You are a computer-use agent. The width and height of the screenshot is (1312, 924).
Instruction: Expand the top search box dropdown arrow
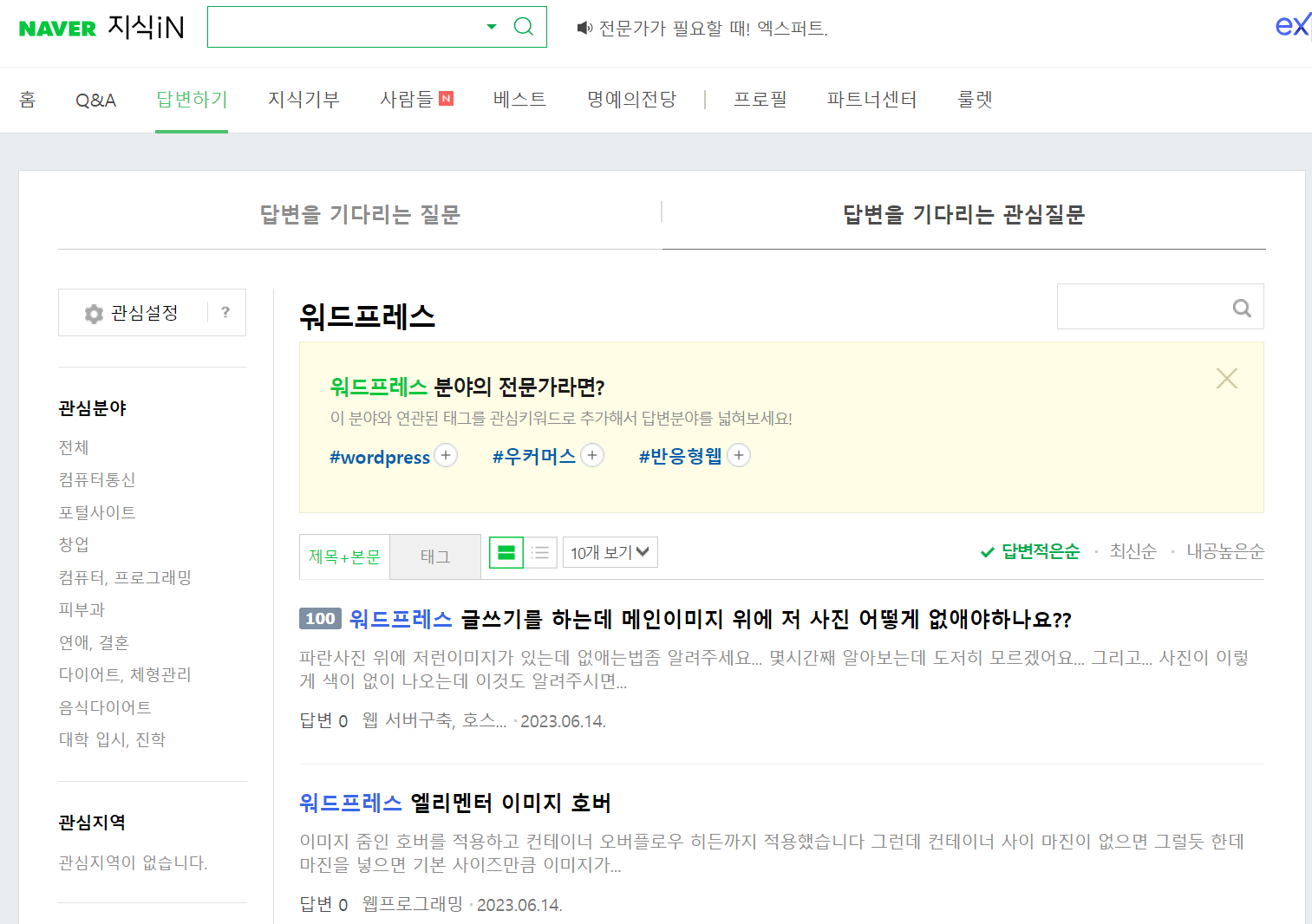click(x=492, y=27)
